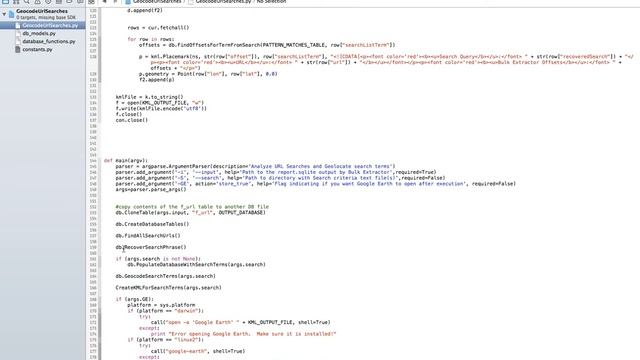This screenshot has width=640, height=360.
Task: Click the 'call("google-earth", shell=True)' line
Action: click(x=198, y=351)
